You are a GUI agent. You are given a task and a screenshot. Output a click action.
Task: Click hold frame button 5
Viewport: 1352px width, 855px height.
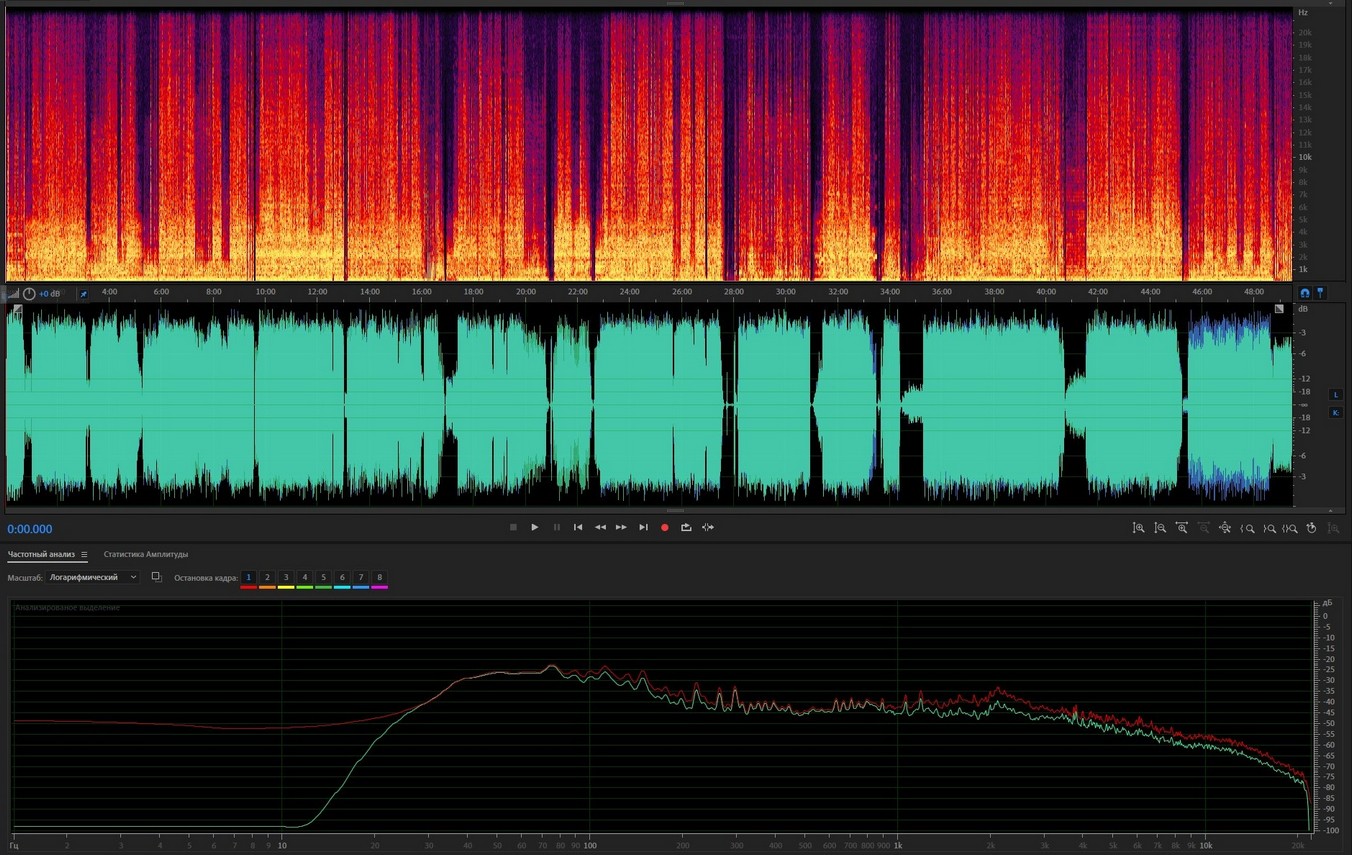(323, 578)
